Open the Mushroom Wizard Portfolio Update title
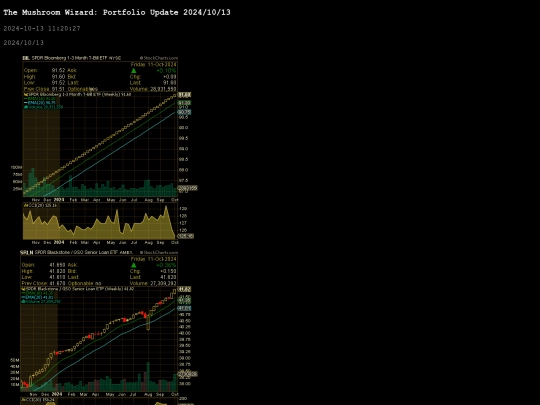 117,12
